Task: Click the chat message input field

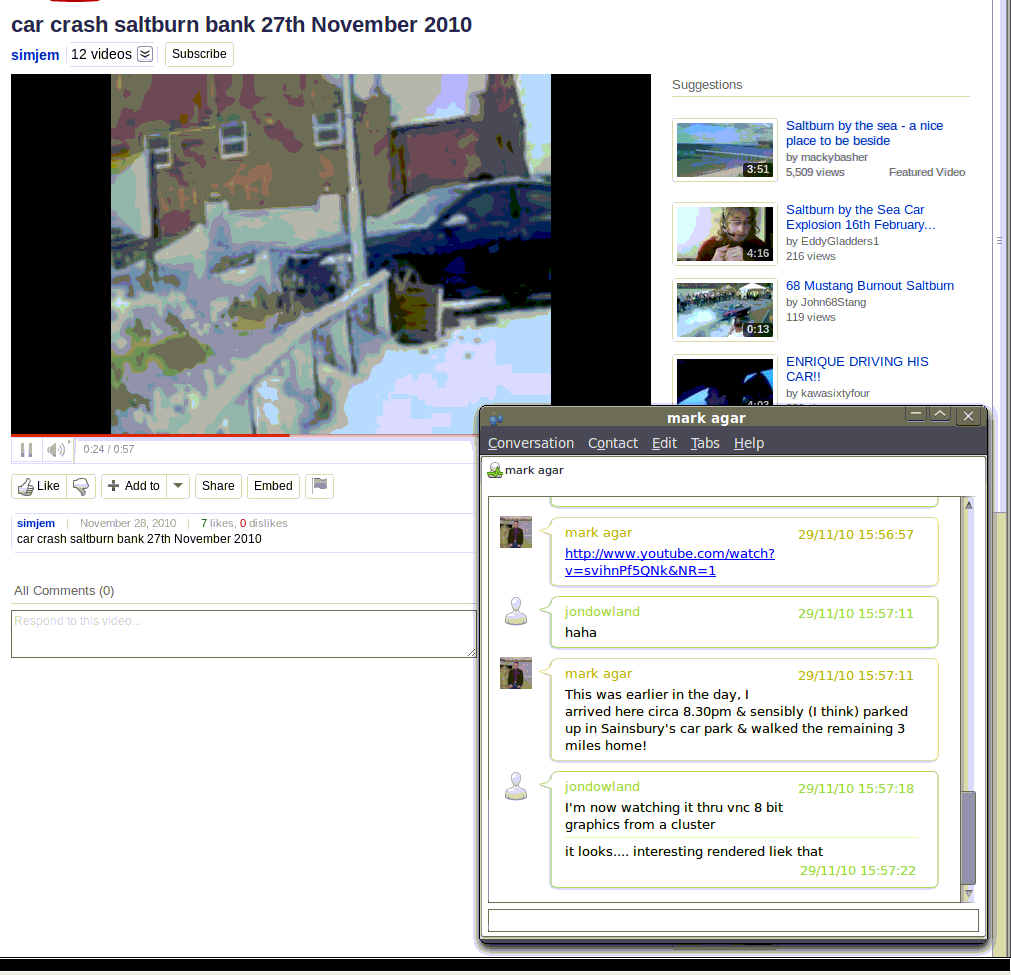Action: [732, 920]
